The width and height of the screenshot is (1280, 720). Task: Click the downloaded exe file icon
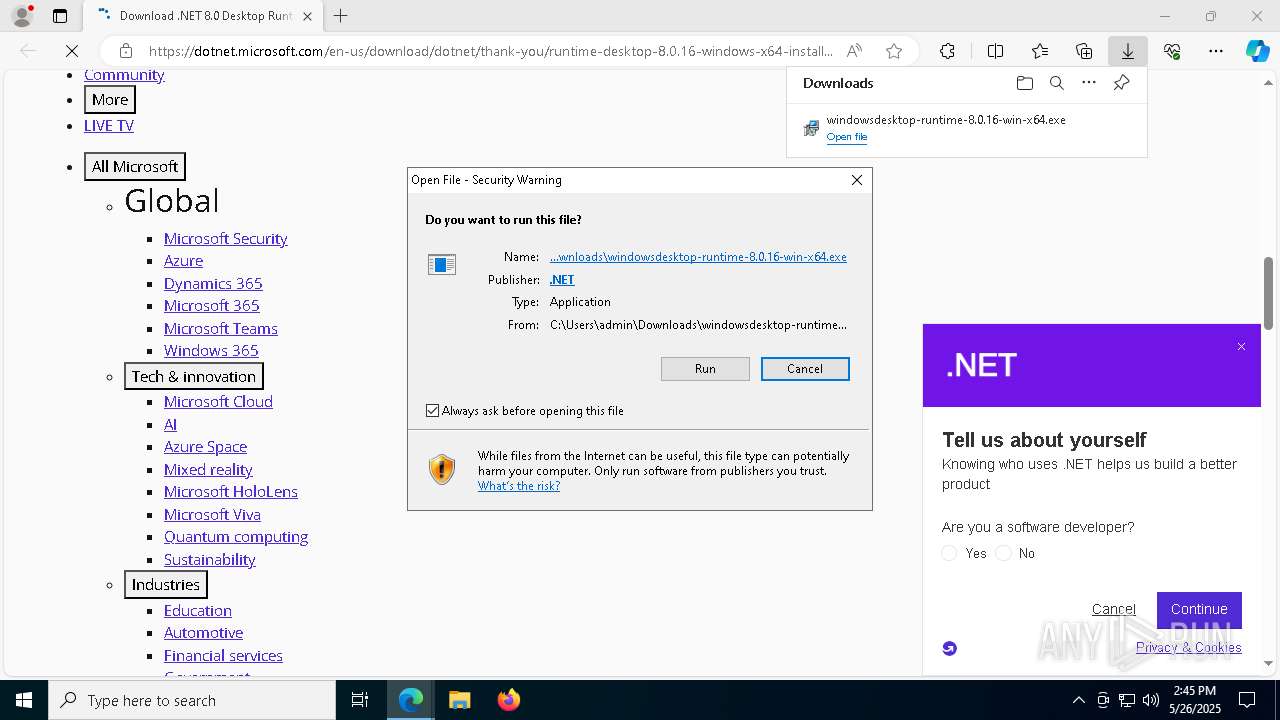811,128
